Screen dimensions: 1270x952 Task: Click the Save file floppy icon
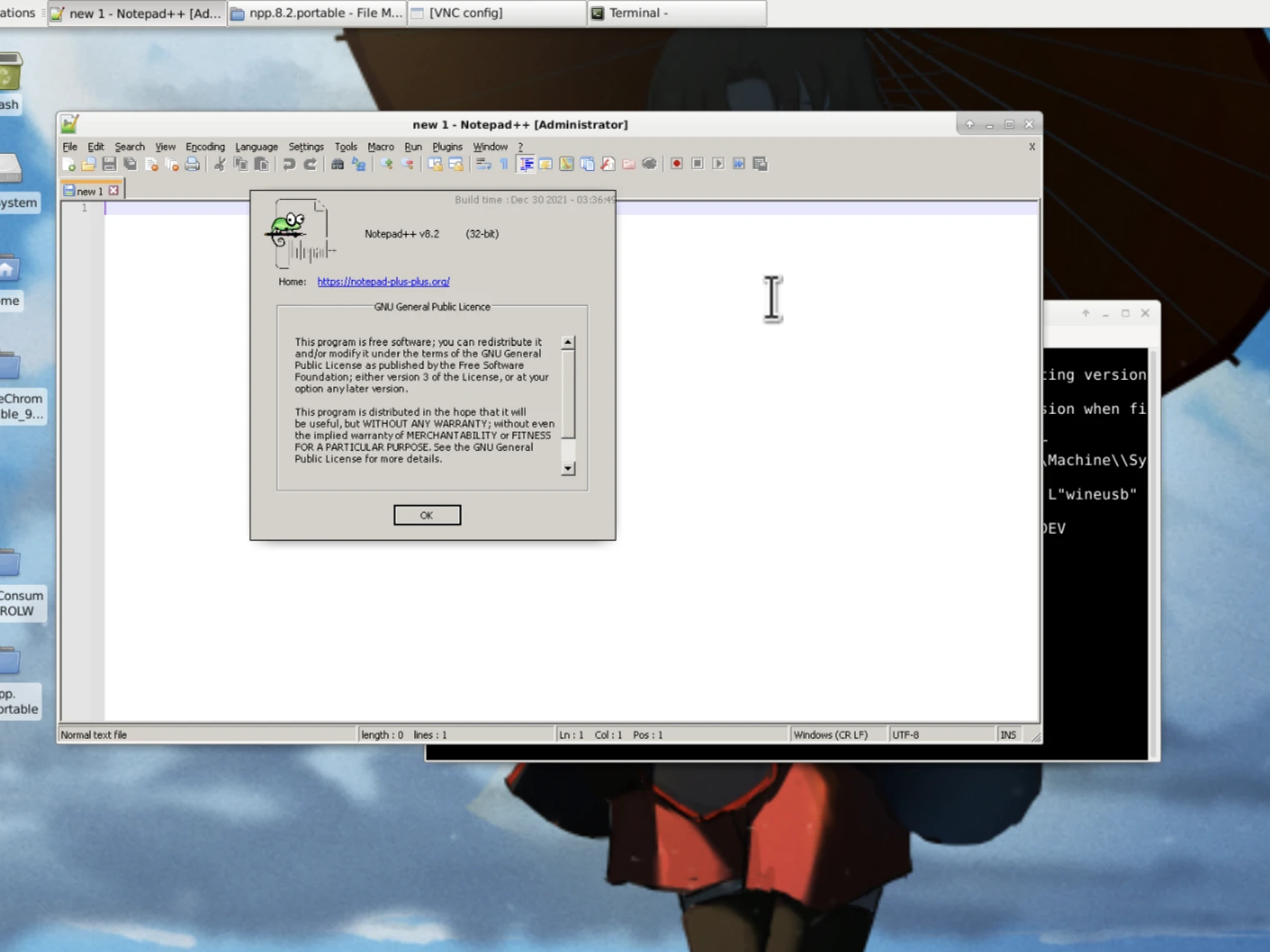[109, 164]
